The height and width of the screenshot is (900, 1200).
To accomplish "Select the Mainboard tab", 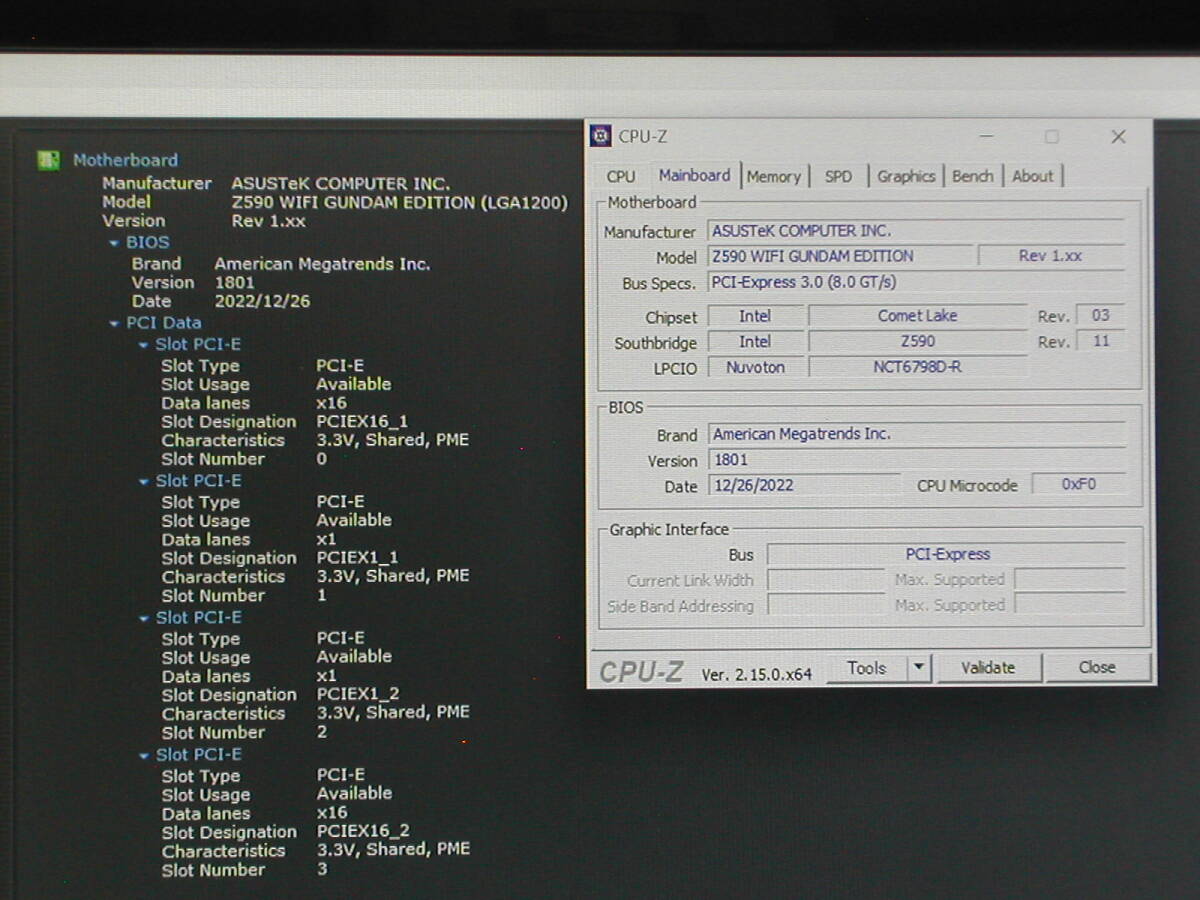I will pyautogui.click(x=694, y=175).
